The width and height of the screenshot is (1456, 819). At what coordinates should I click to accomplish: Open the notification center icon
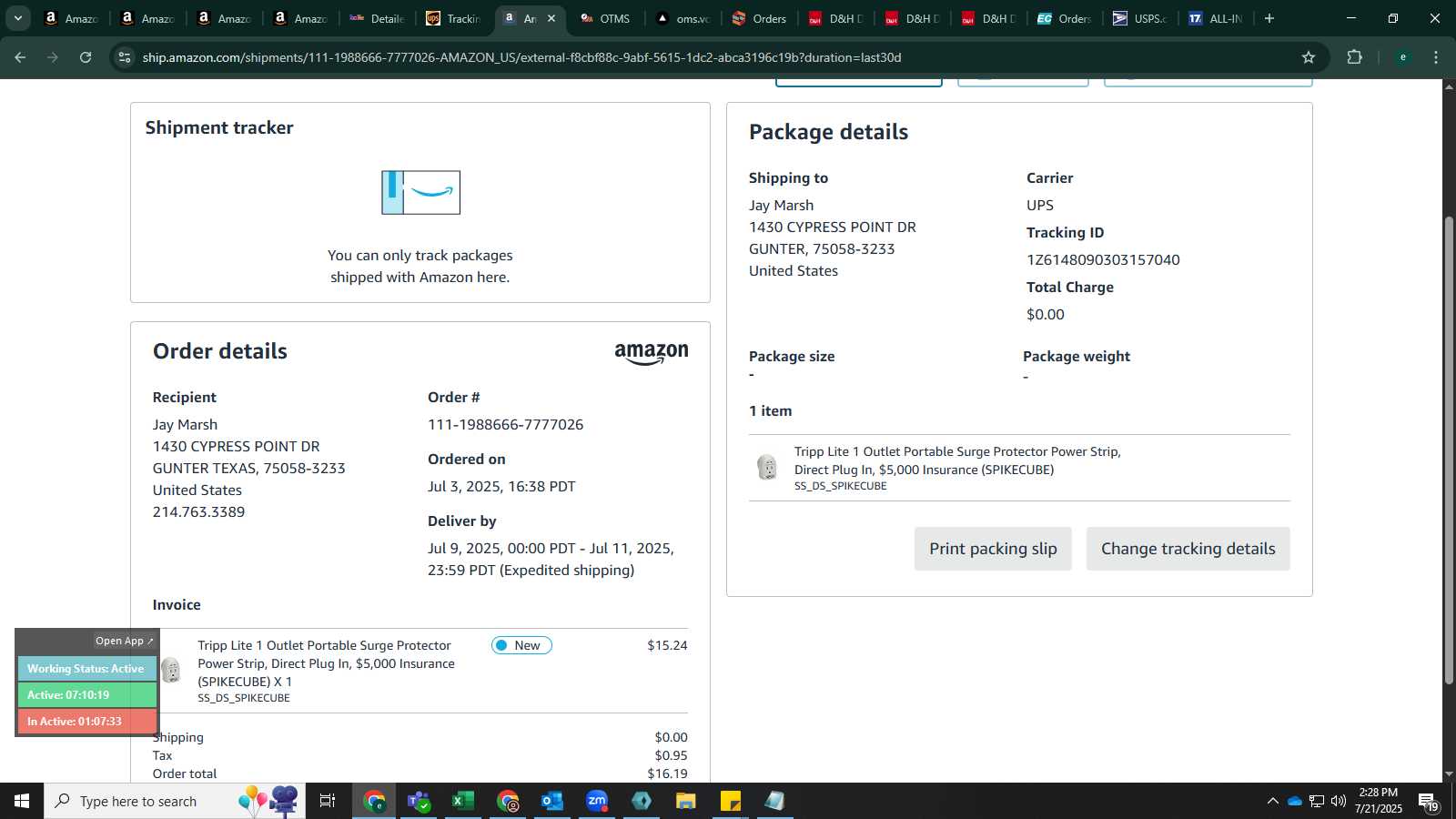coord(1429,801)
